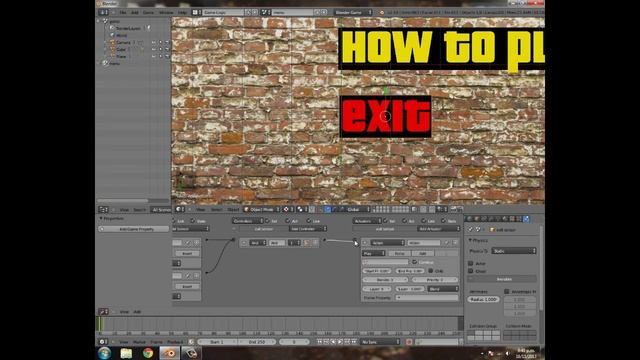Open the Add Controller dropdown
Viewport: 640px width, 360px height.
tap(308, 229)
